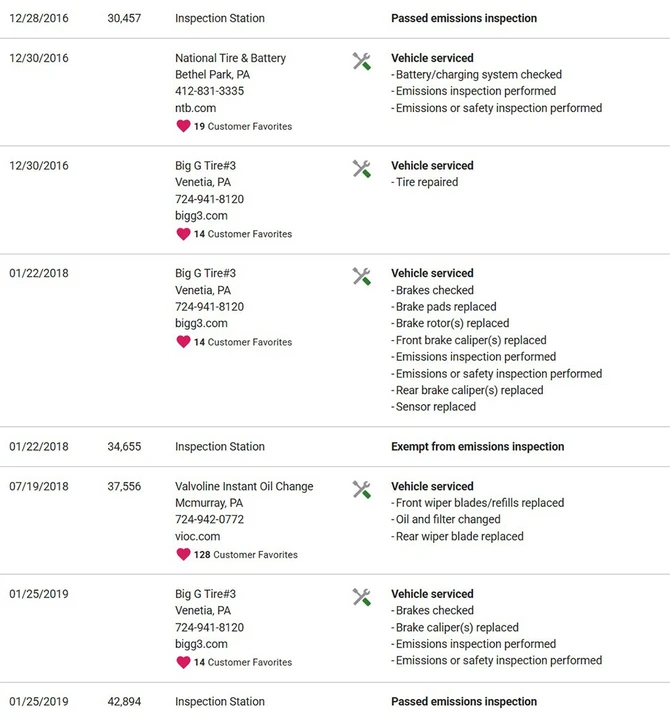Click heart icon in 01/25/2019 Big G Tire entry
The image size is (670, 720).
[183, 662]
